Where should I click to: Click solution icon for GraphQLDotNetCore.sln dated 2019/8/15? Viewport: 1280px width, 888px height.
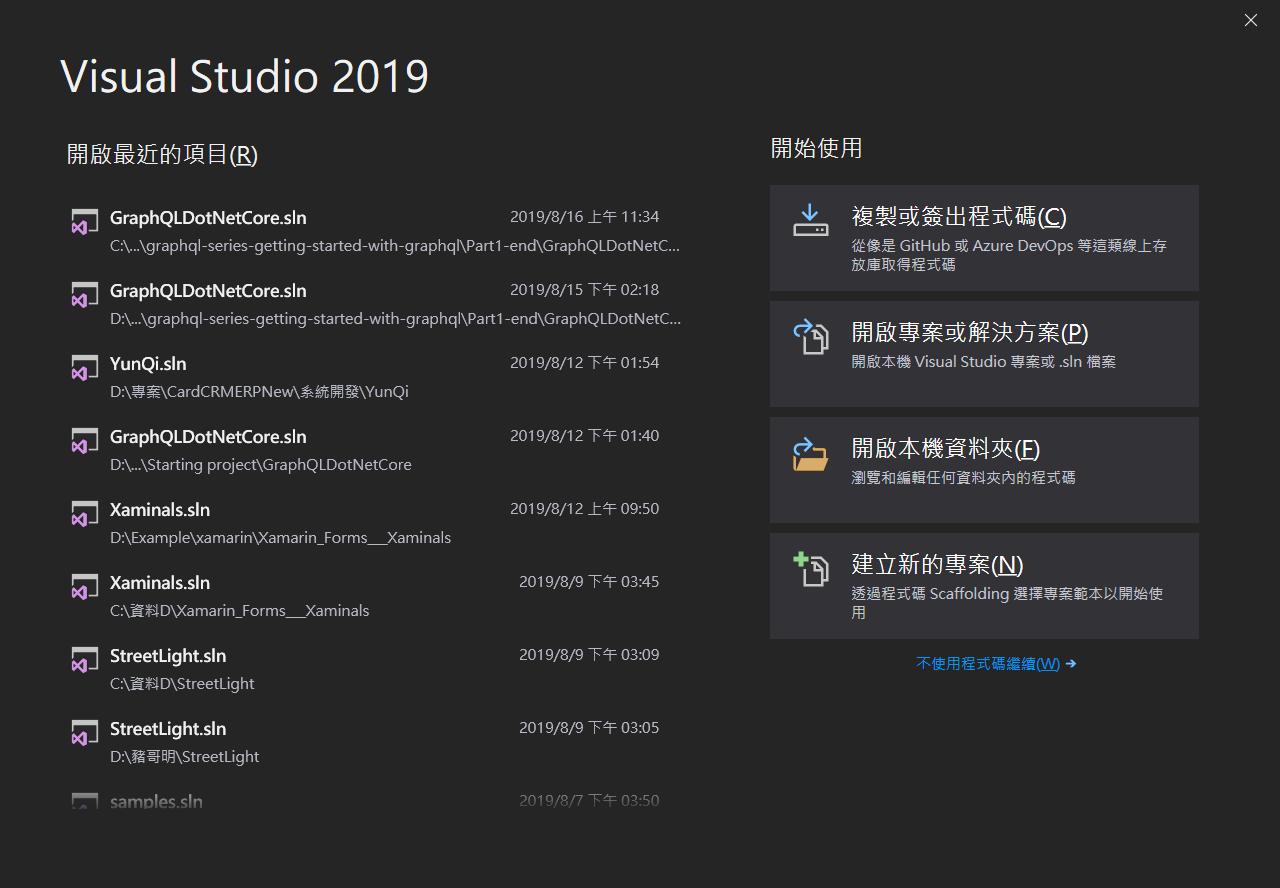[x=84, y=294]
